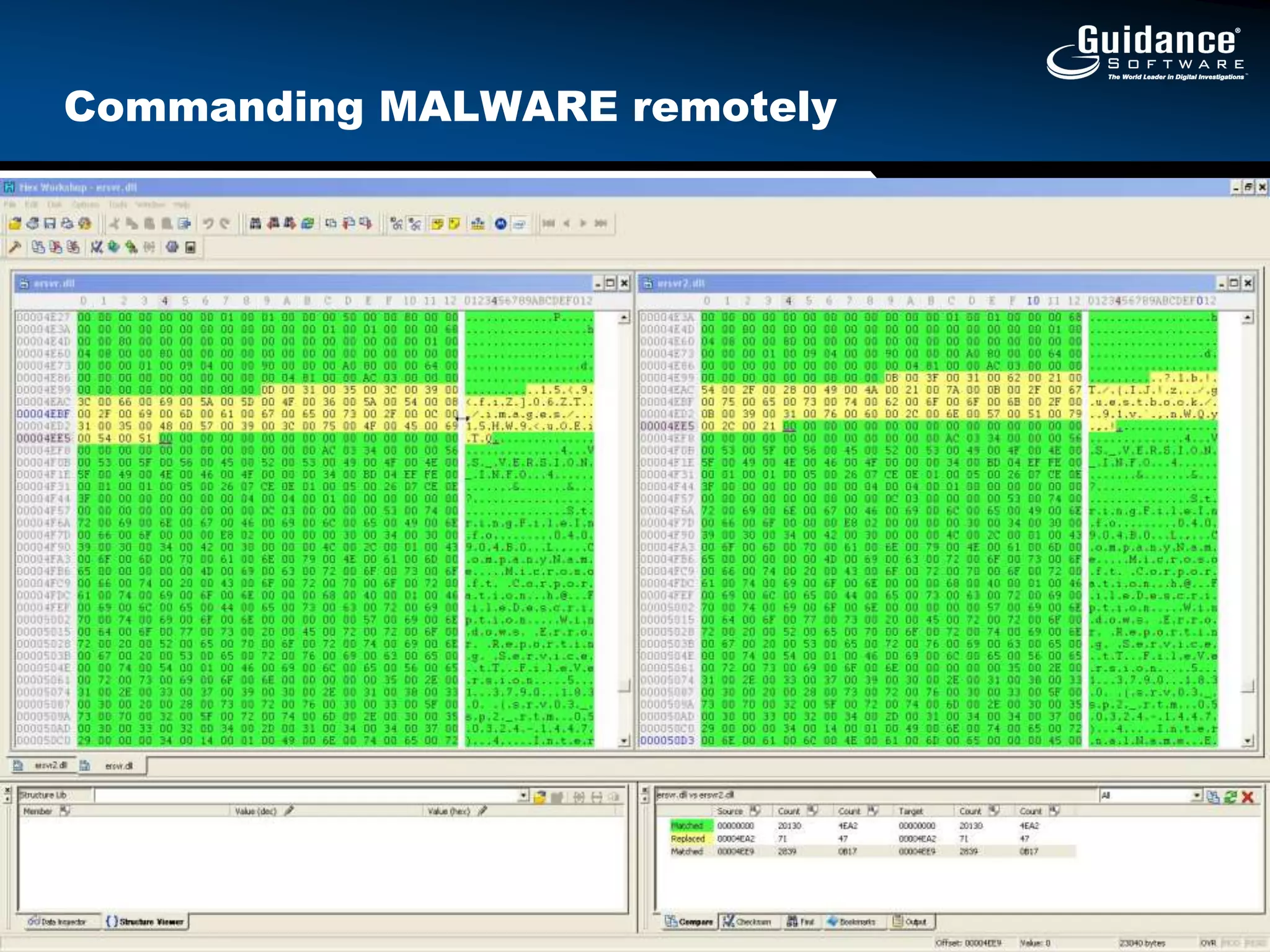The image size is (1270, 952).
Task: Click the green recompare refresh icon
Action: pos(1231,796)
